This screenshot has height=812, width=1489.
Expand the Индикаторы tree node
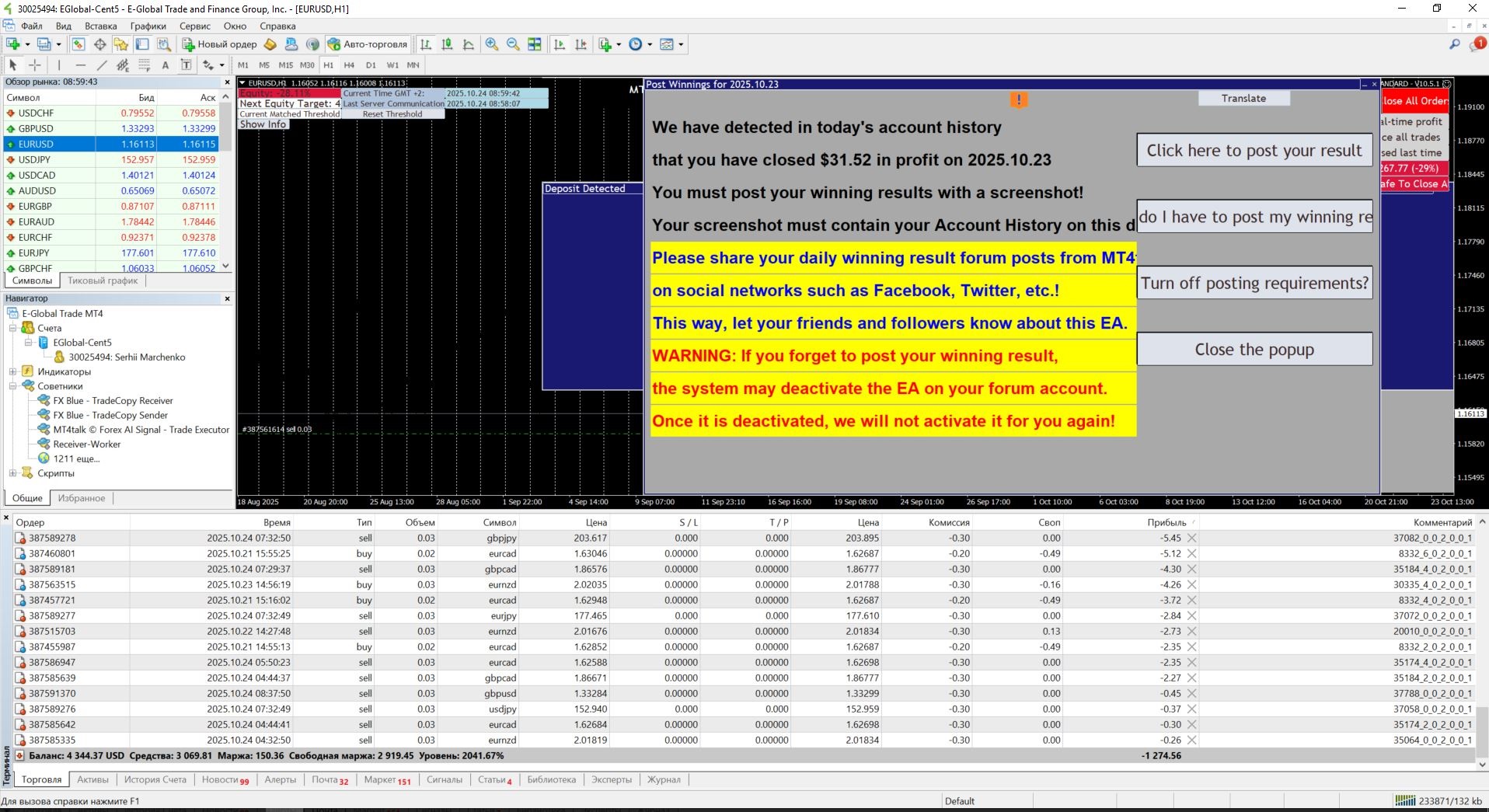12,371
